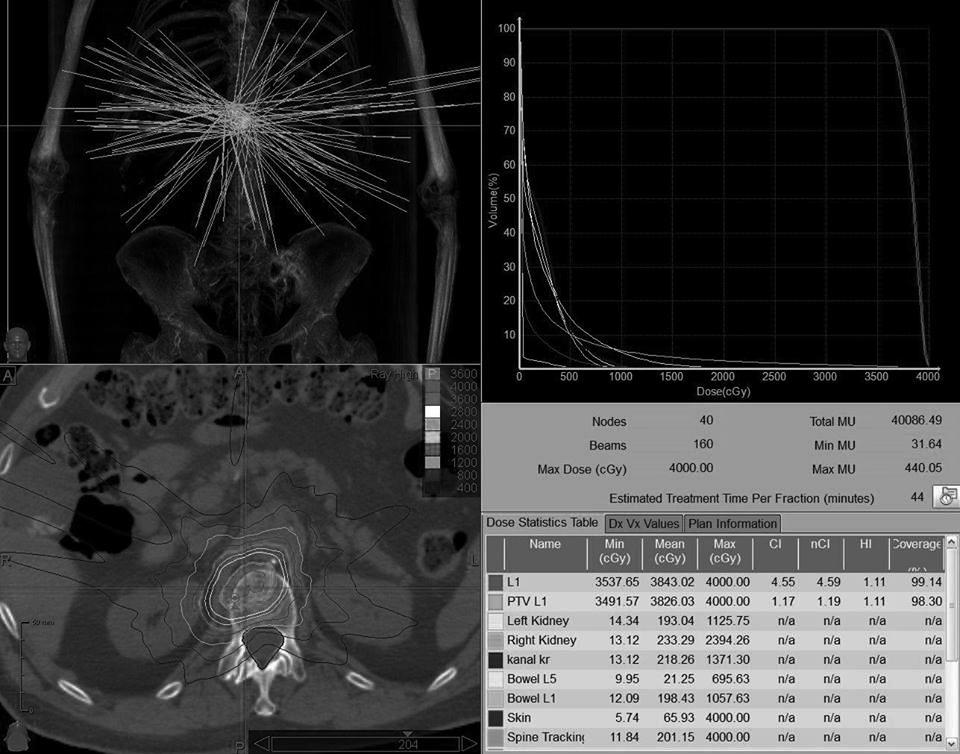Click the Volume(%) axis label on DVH

[493, 200]
